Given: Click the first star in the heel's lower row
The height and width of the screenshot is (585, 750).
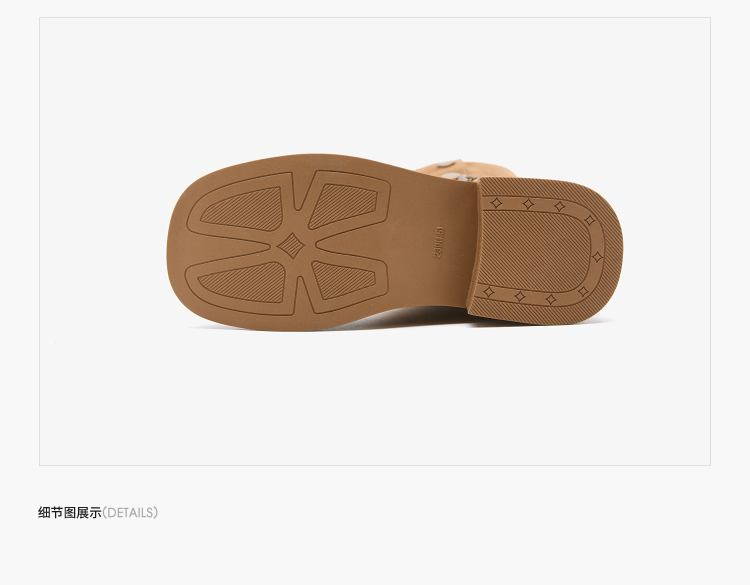Looking at the screenshot, I should [x=488, y=291].
